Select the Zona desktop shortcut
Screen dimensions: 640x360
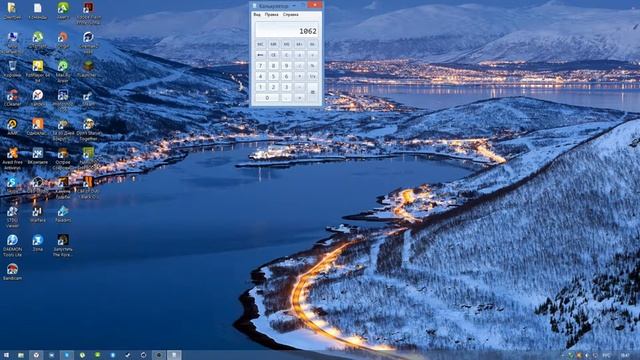click(38, 243)
